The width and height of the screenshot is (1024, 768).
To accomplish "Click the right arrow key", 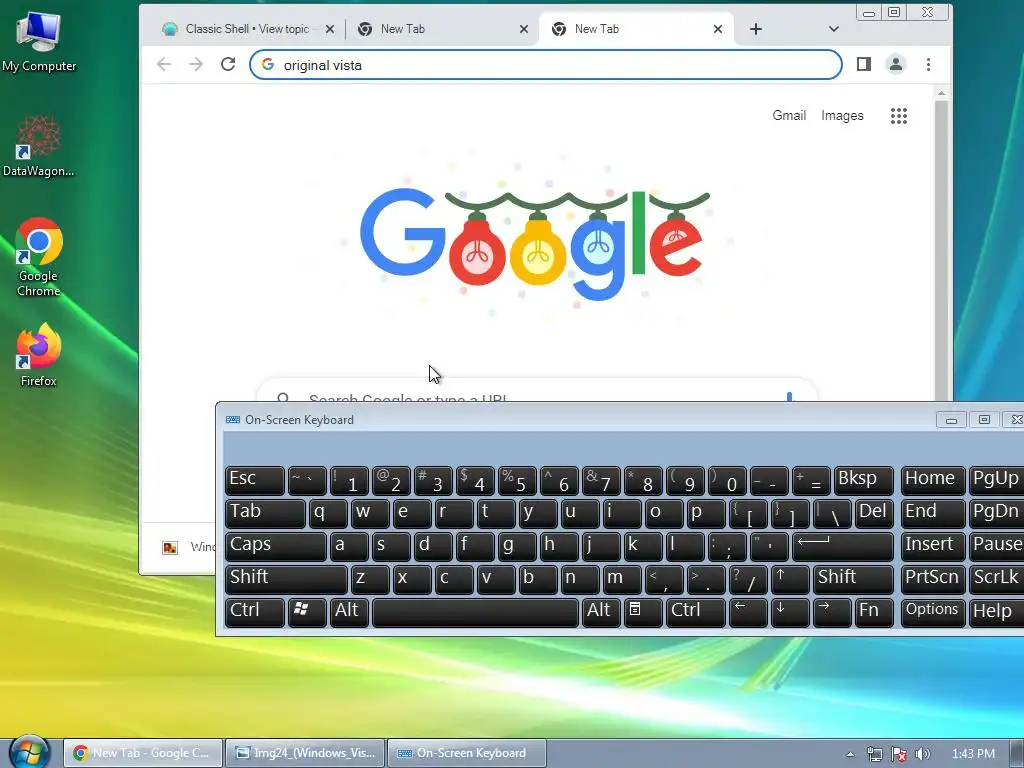I will tap(832, 612).
